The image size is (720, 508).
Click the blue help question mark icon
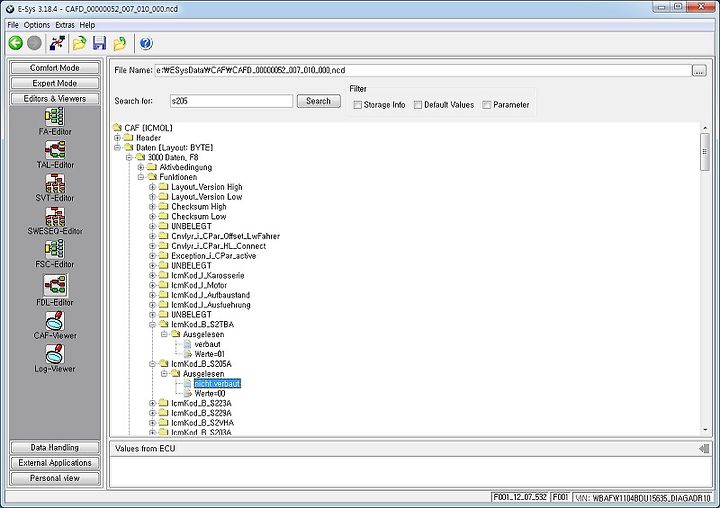click(x=146, y=43)
